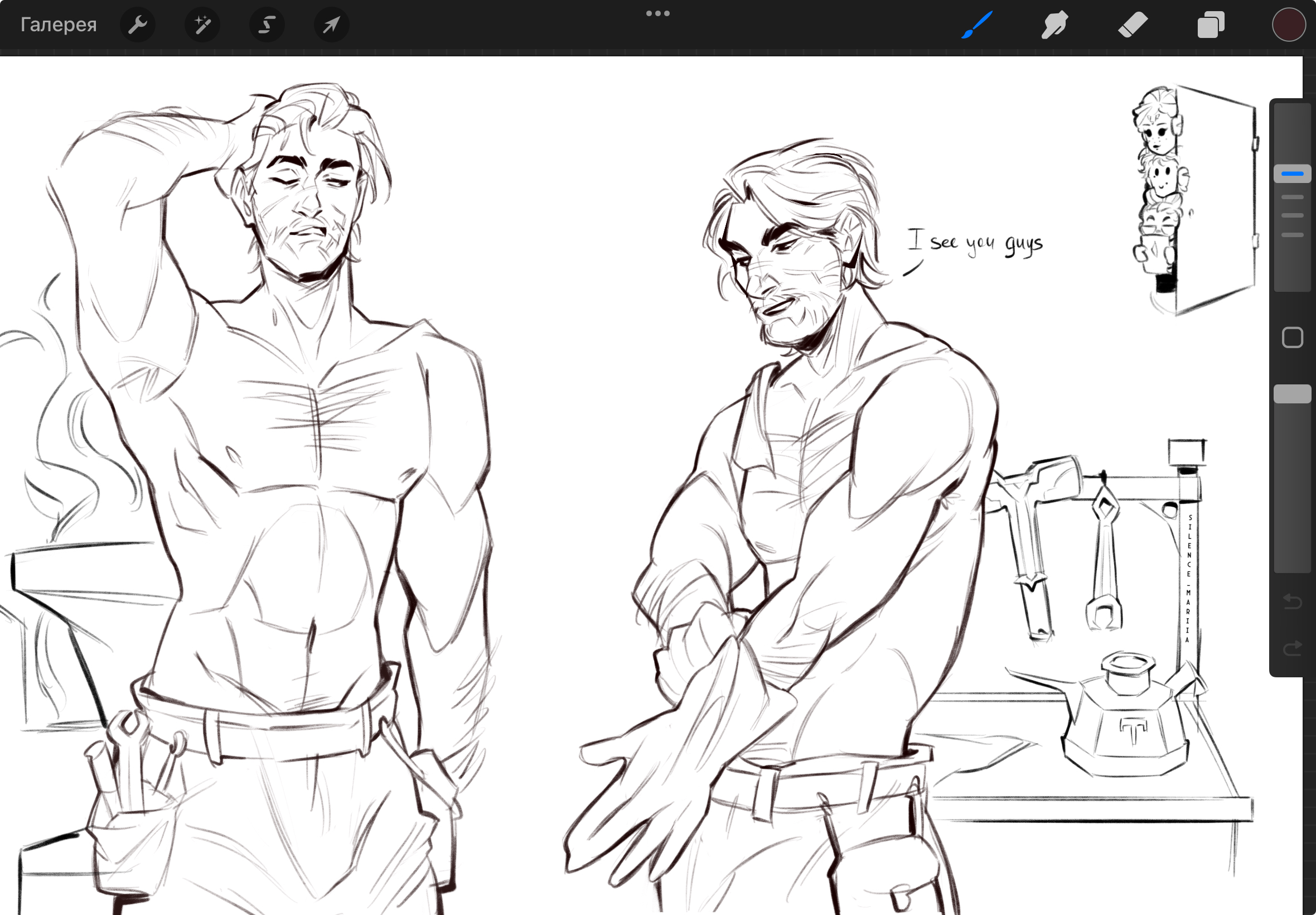Open the Adjustments magic wand menu
This screenshot has width=1316, height=915.
pyautogui.click(x=202, y=25)
